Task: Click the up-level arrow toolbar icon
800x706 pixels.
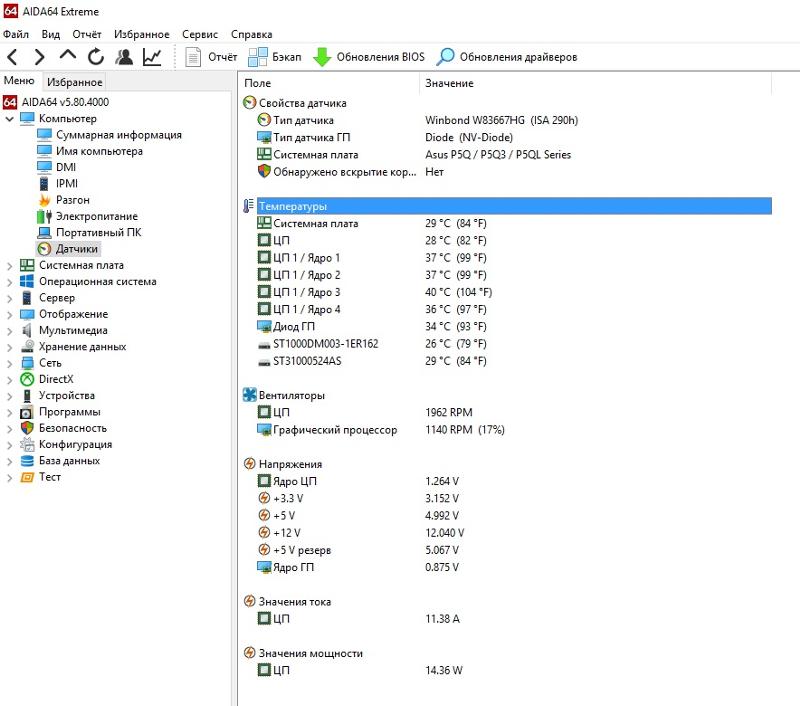Action: pos(67,56)
